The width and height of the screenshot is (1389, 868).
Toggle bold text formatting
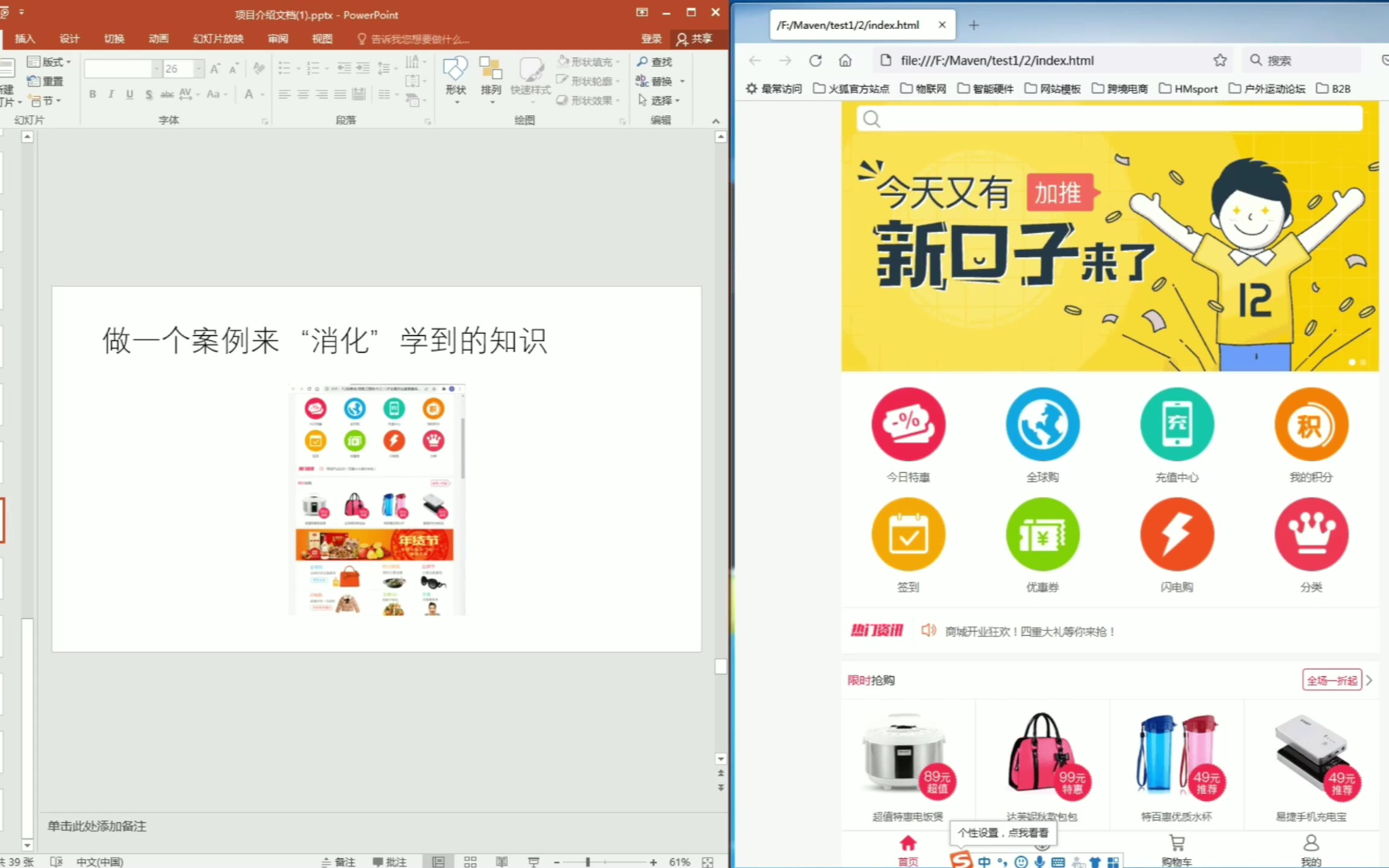(x=93, y=94)
